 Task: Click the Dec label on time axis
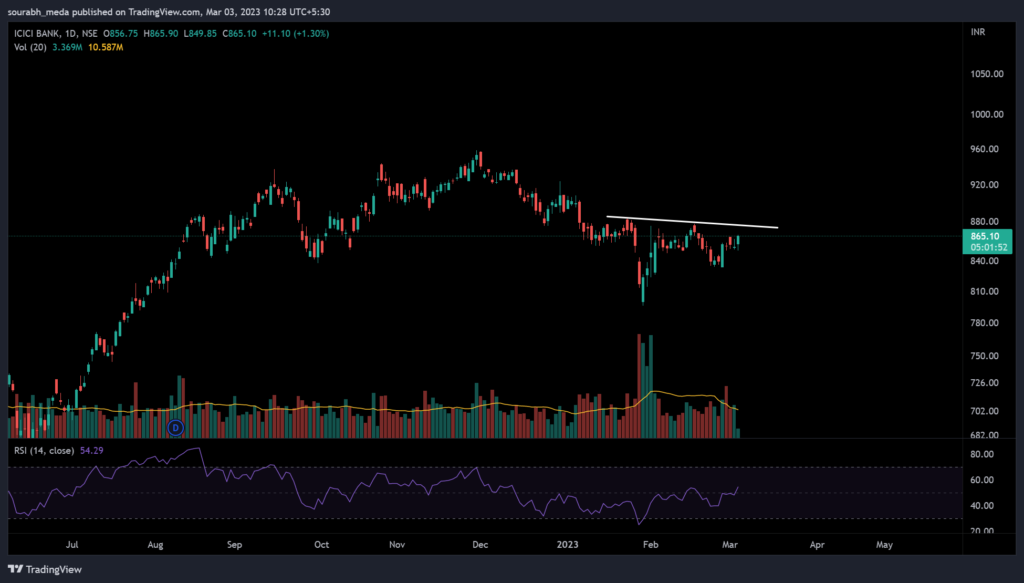click(480, 544)
